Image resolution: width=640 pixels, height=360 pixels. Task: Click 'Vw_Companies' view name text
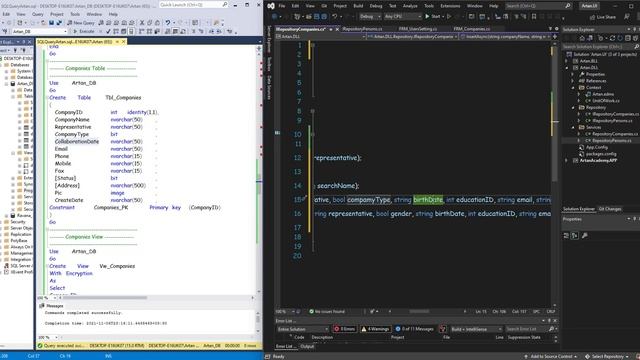117,266
